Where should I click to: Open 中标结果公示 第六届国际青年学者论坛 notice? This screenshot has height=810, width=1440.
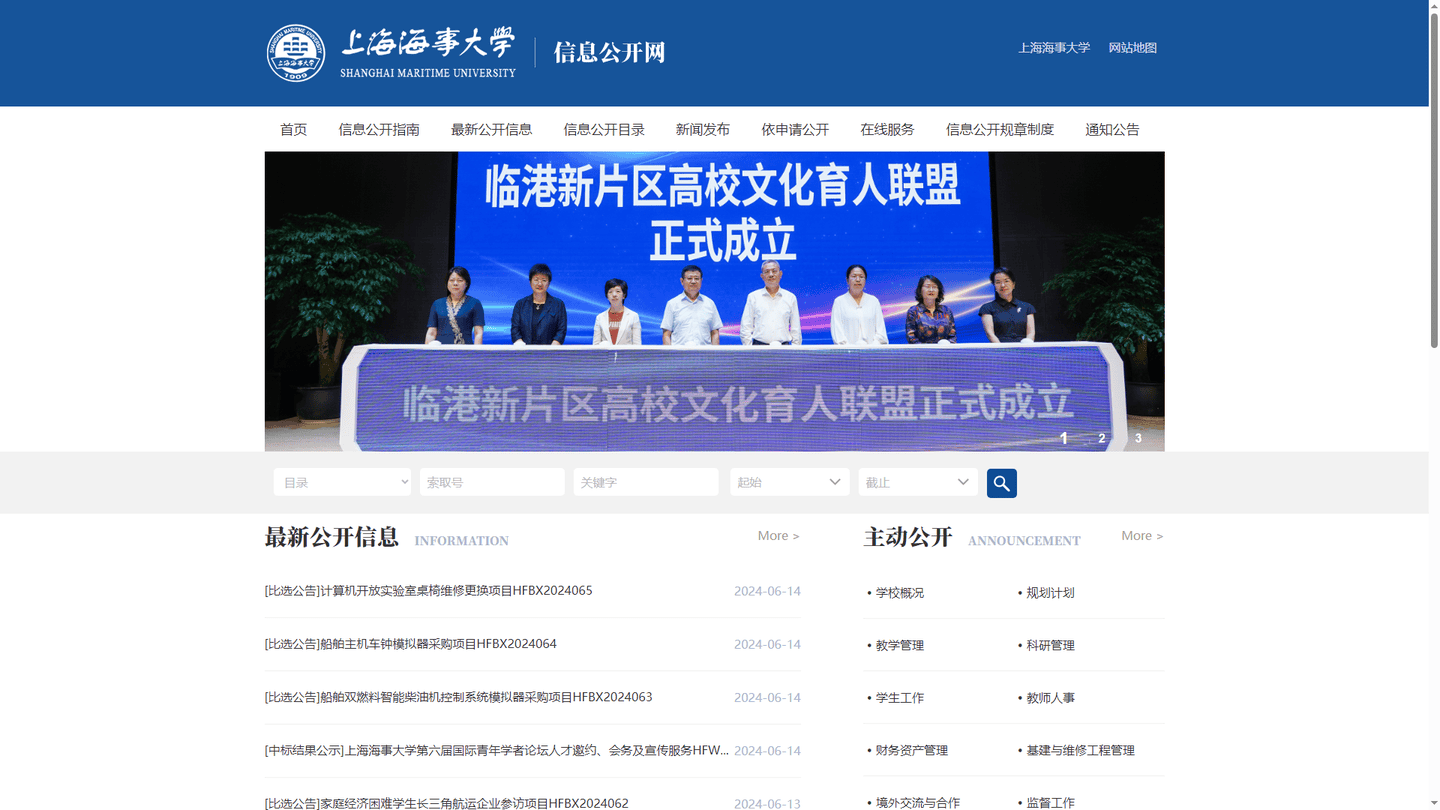coord(497,750)
